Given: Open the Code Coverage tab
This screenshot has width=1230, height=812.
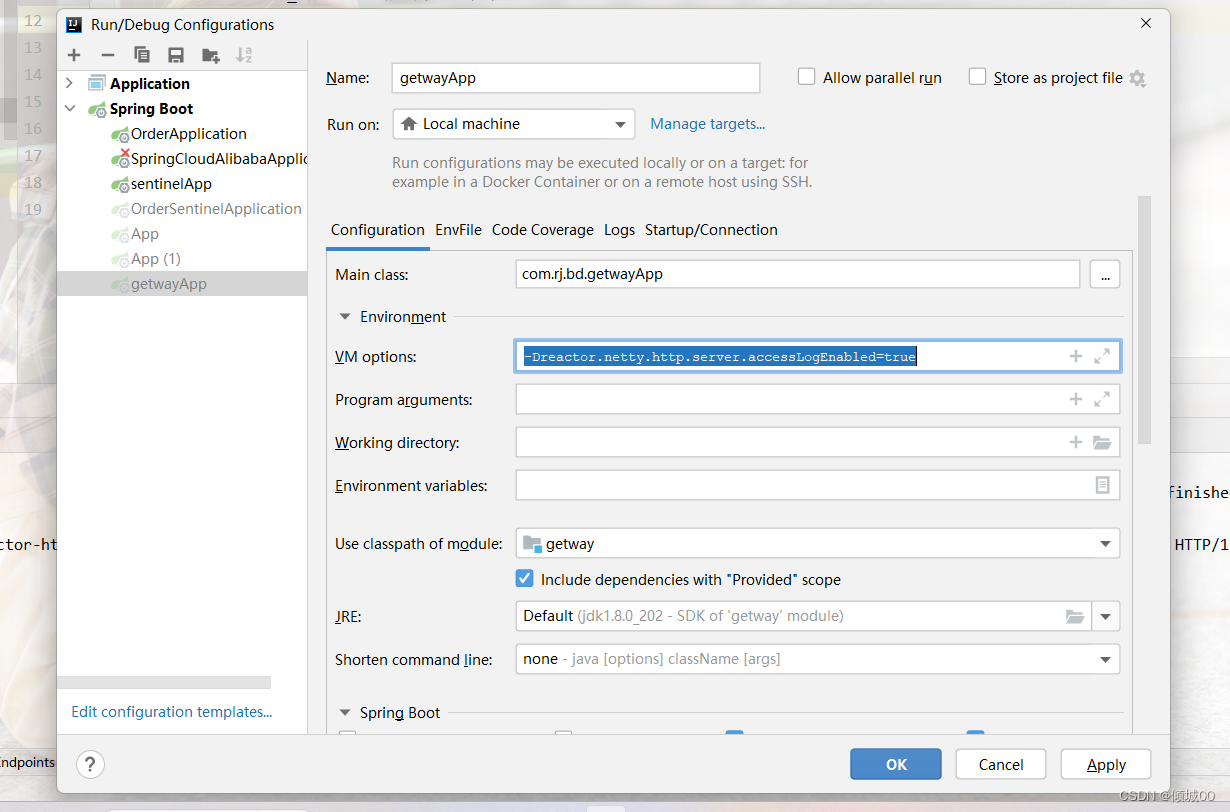Looking at the screenshot, I should click(x=543, y=230).
